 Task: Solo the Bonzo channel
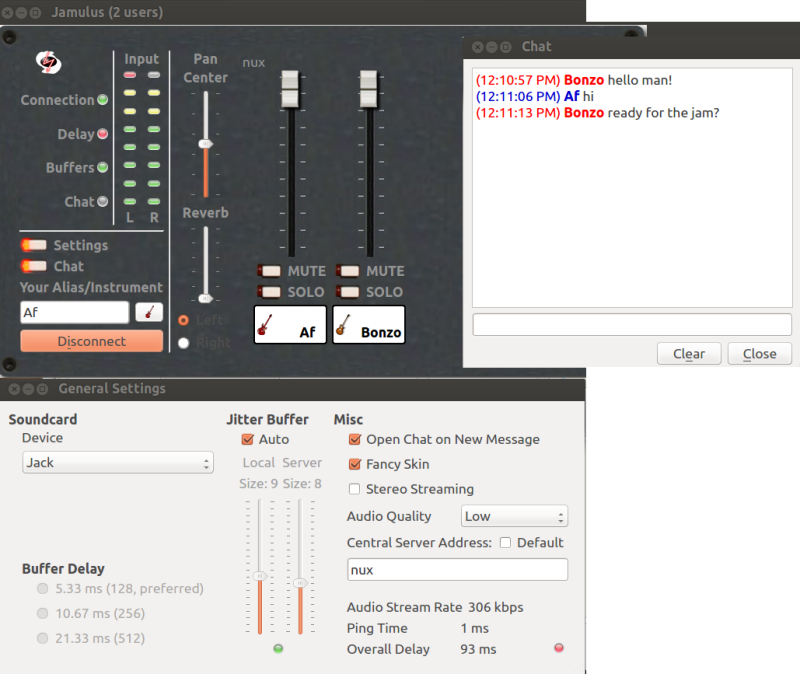348,292
